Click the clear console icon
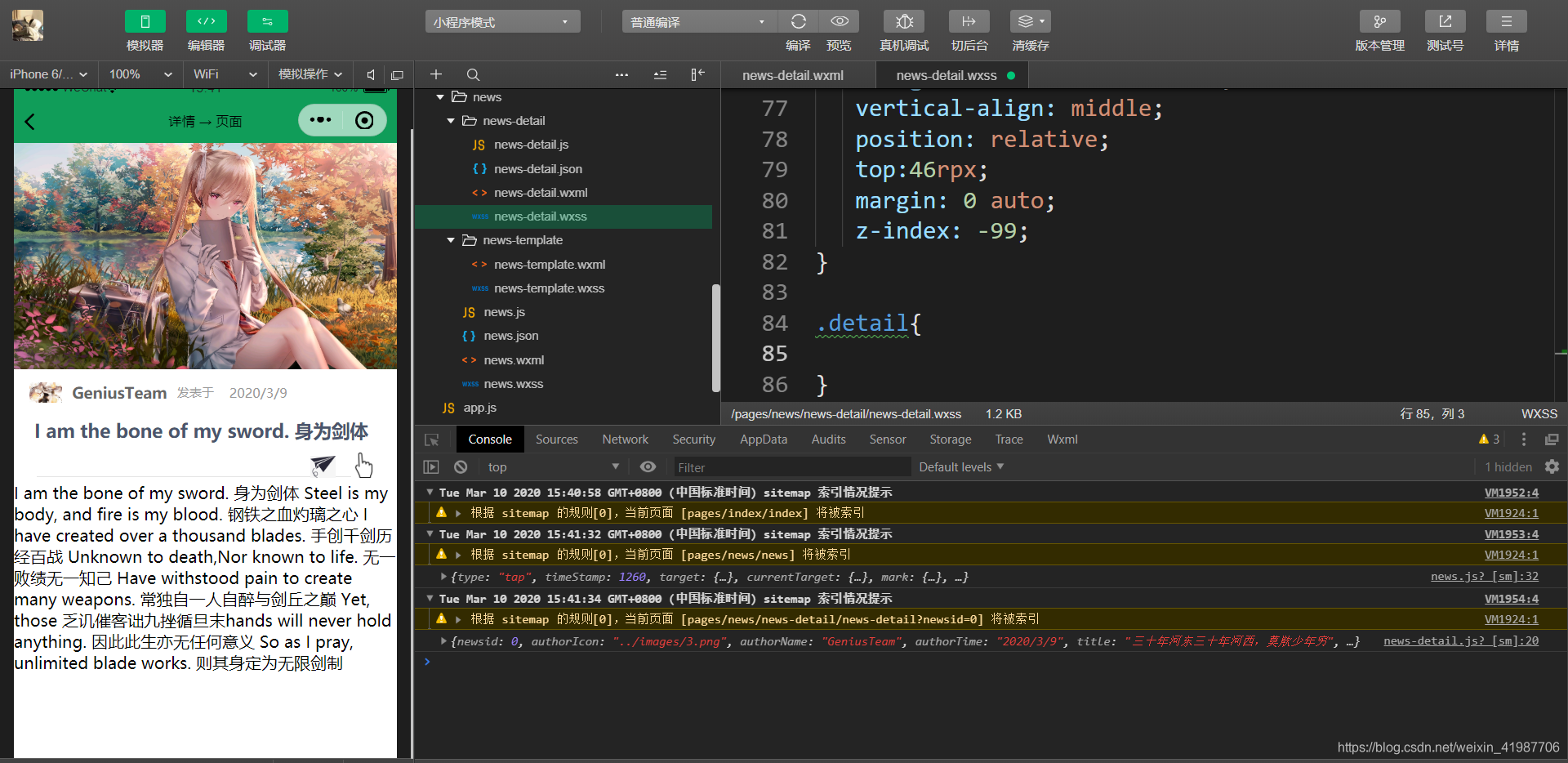The image size is (1568, 763). pos(461,467)
